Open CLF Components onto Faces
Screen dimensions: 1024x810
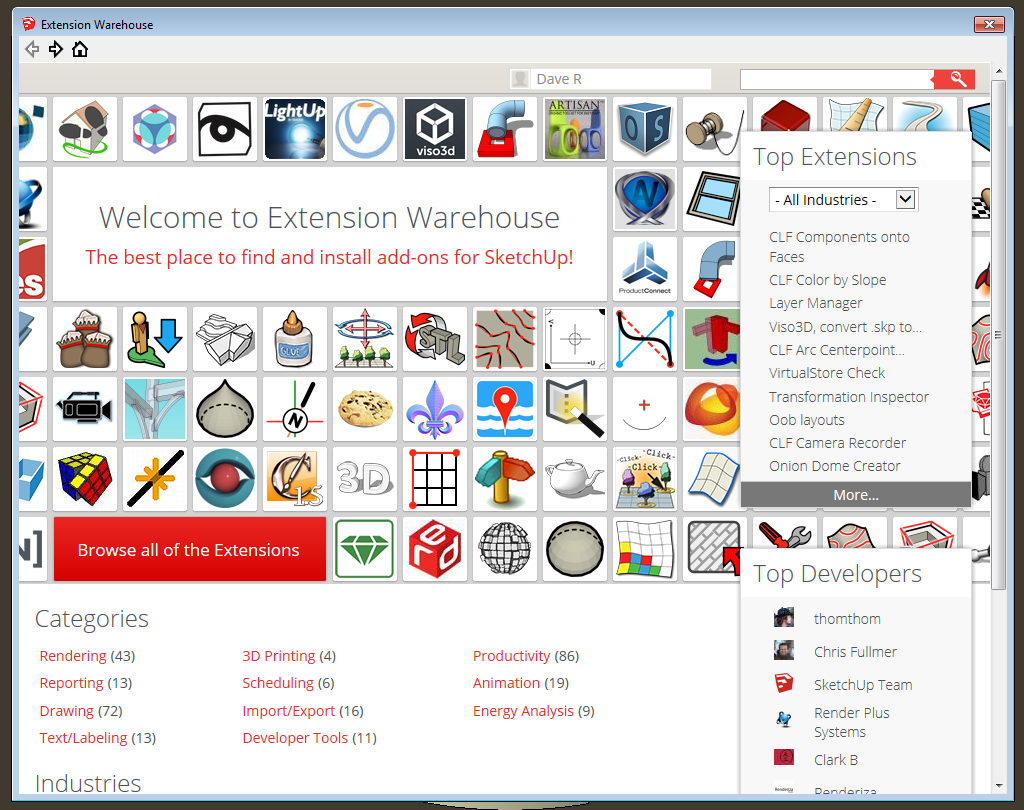click(839, 247)
